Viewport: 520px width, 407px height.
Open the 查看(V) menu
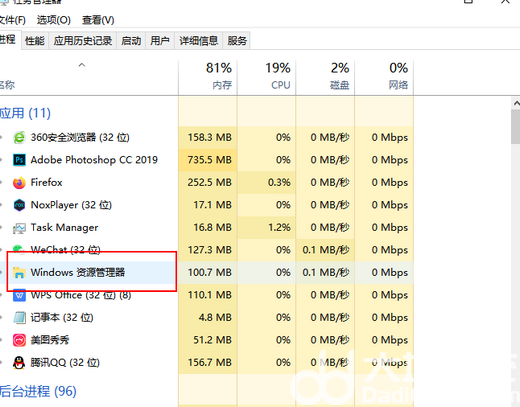coord(98,20)
